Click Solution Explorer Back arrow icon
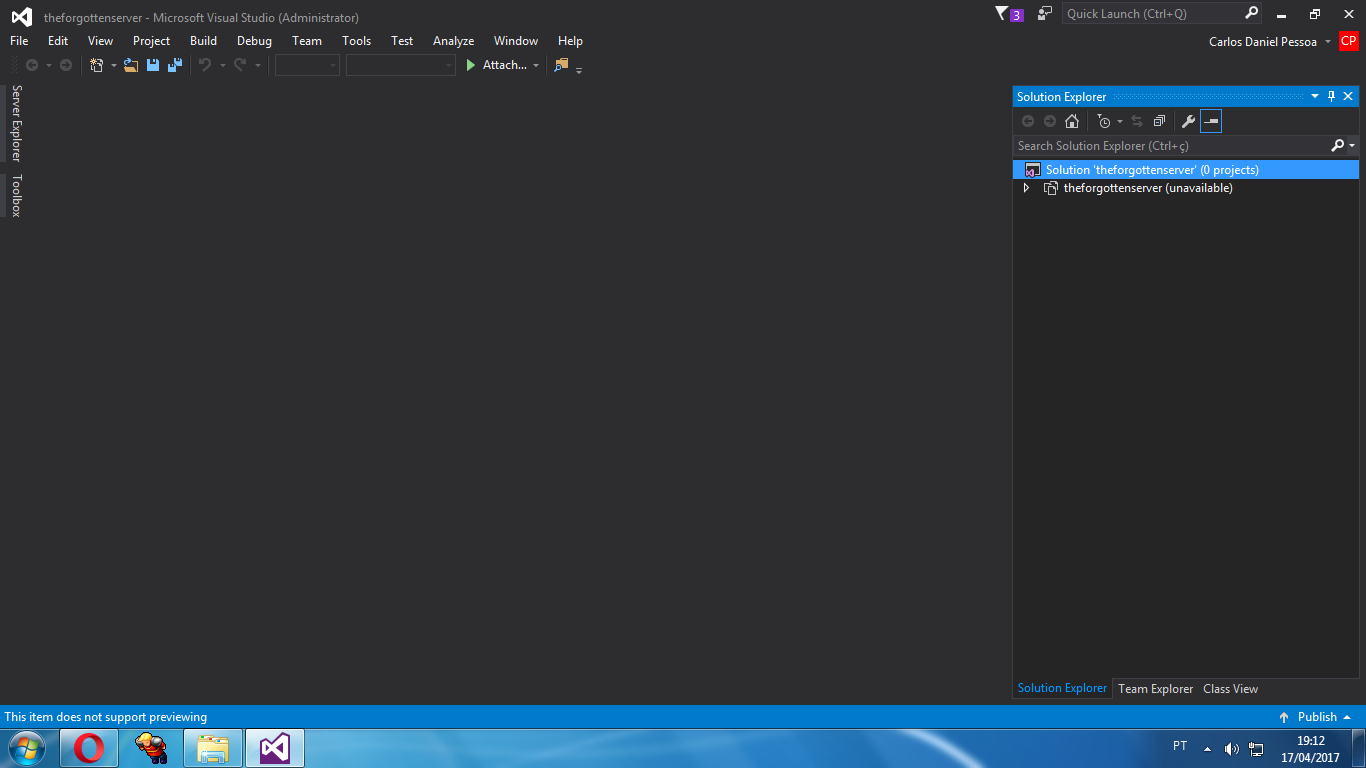 coord(1028,121)
